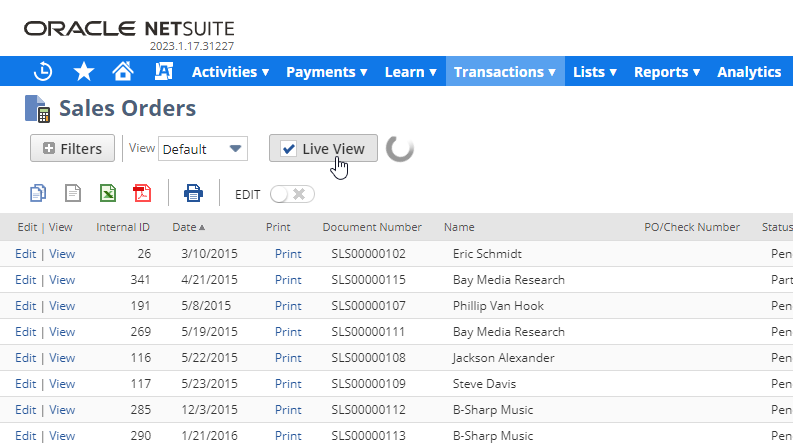View sales order SLS00000113
Image resolution: width=793 pixels, height=446 pixels.
62,436
